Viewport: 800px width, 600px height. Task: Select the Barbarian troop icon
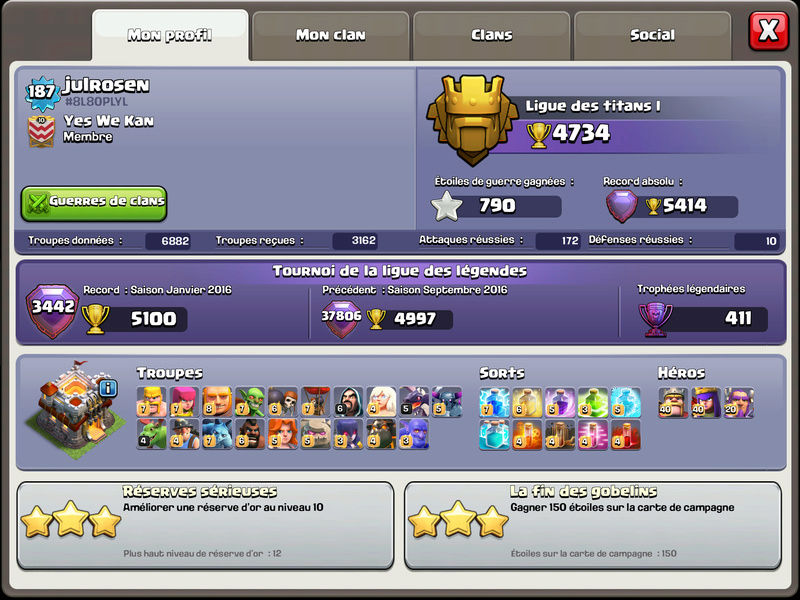pos(152,402)
